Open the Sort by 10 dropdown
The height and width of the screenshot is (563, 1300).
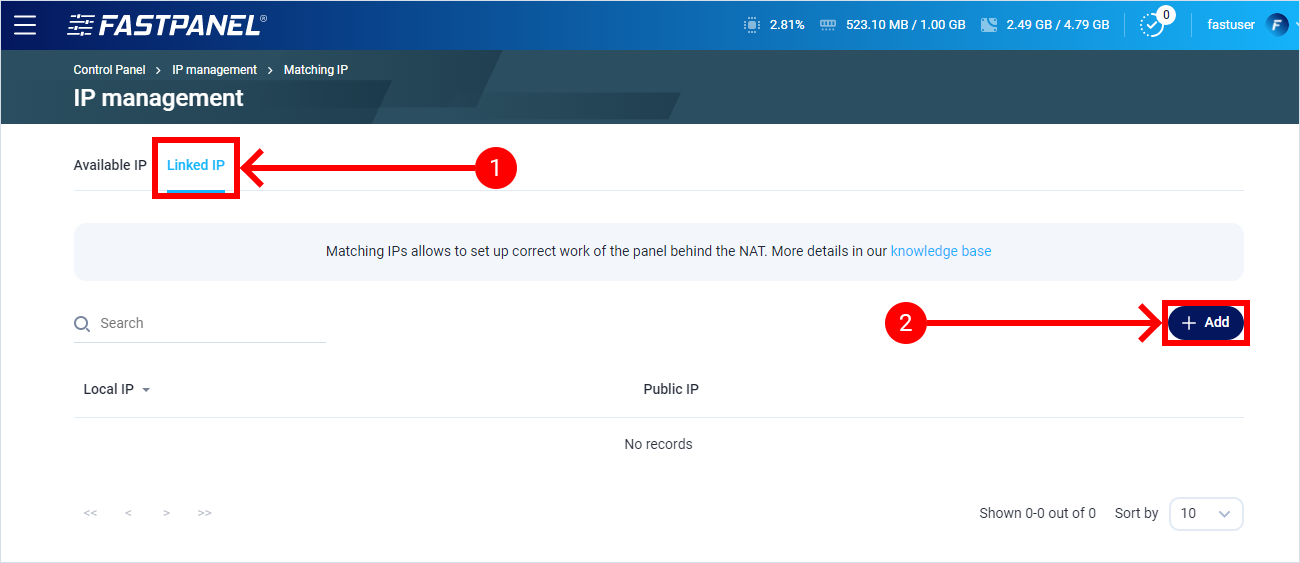coord(1206,513)
